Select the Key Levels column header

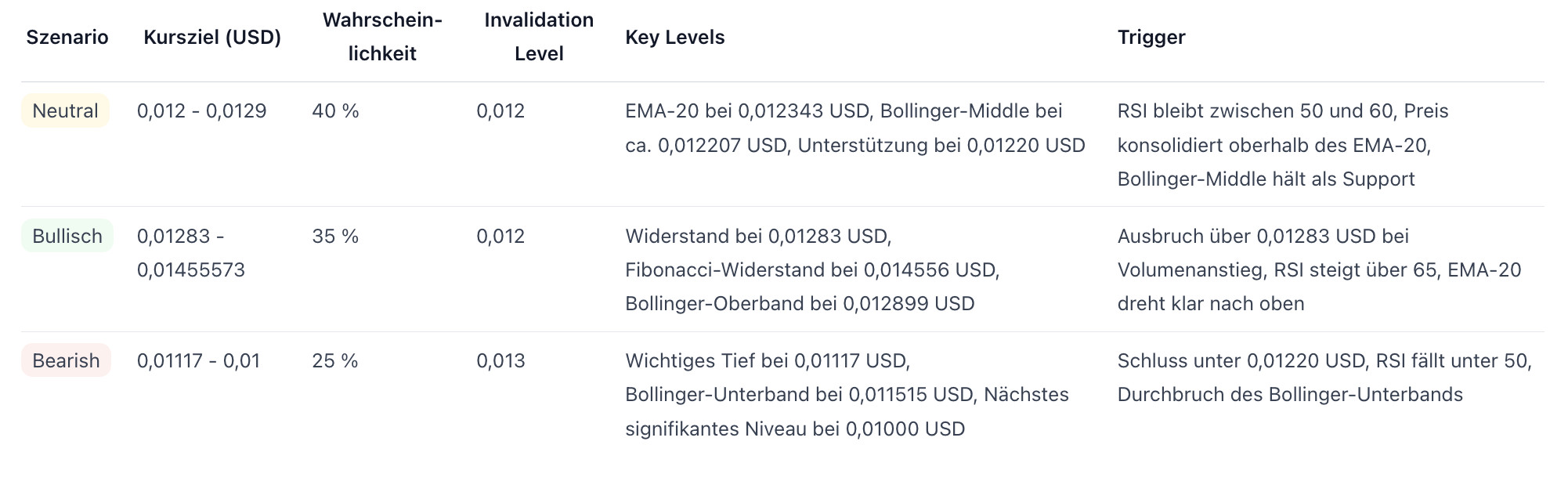click(x=674, y=37)
